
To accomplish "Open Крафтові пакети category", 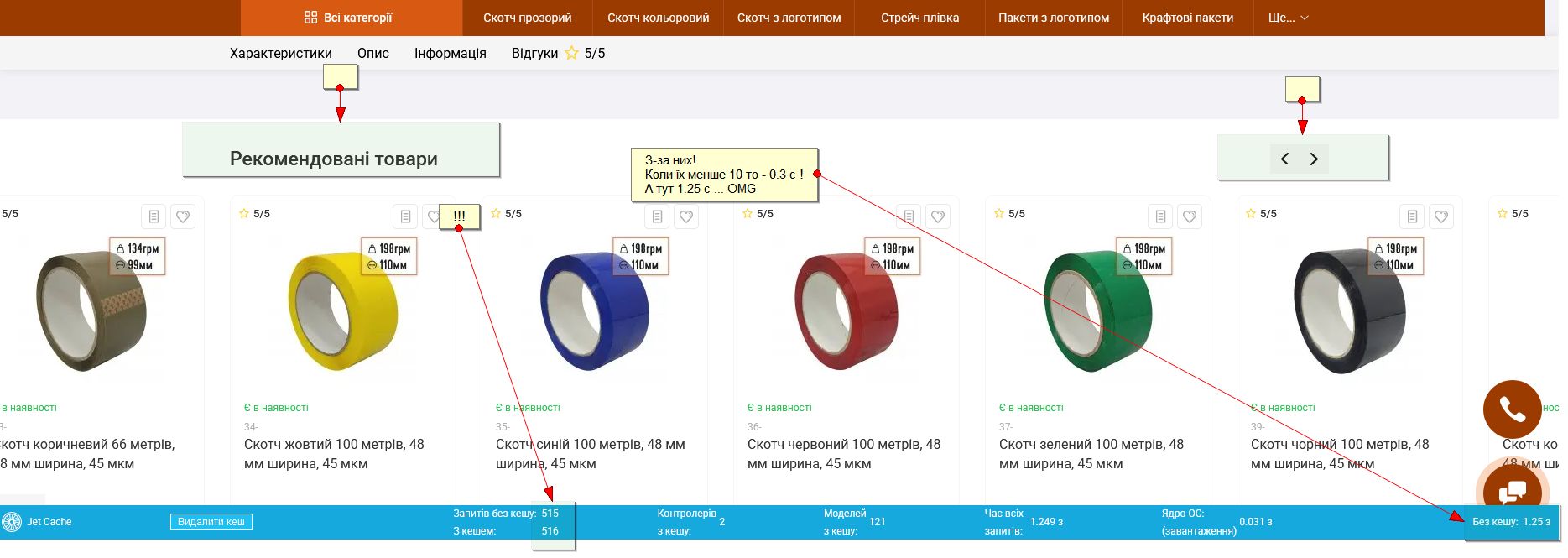I will 1188,18.
